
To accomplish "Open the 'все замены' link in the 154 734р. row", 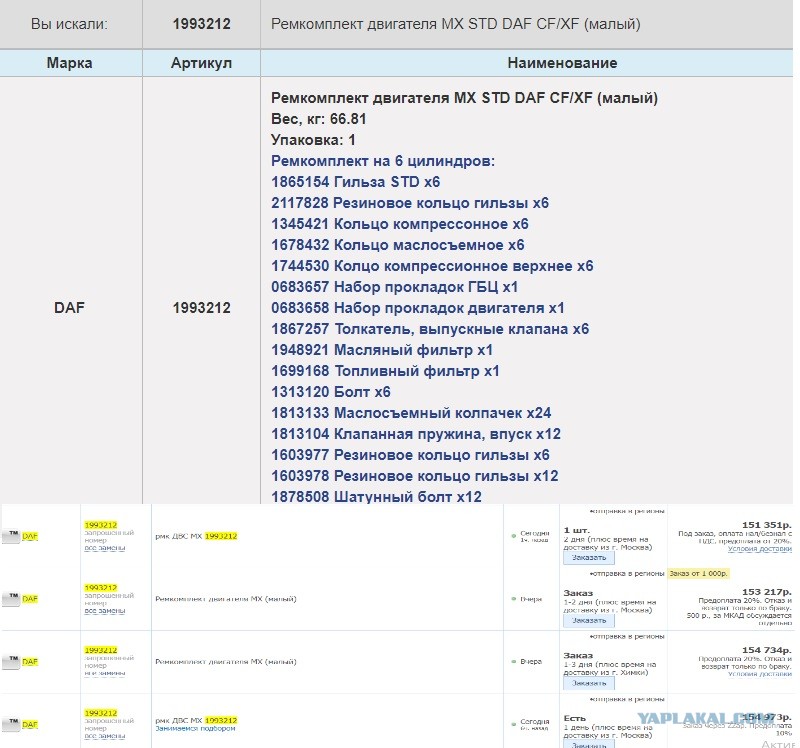I will point(105,674).
